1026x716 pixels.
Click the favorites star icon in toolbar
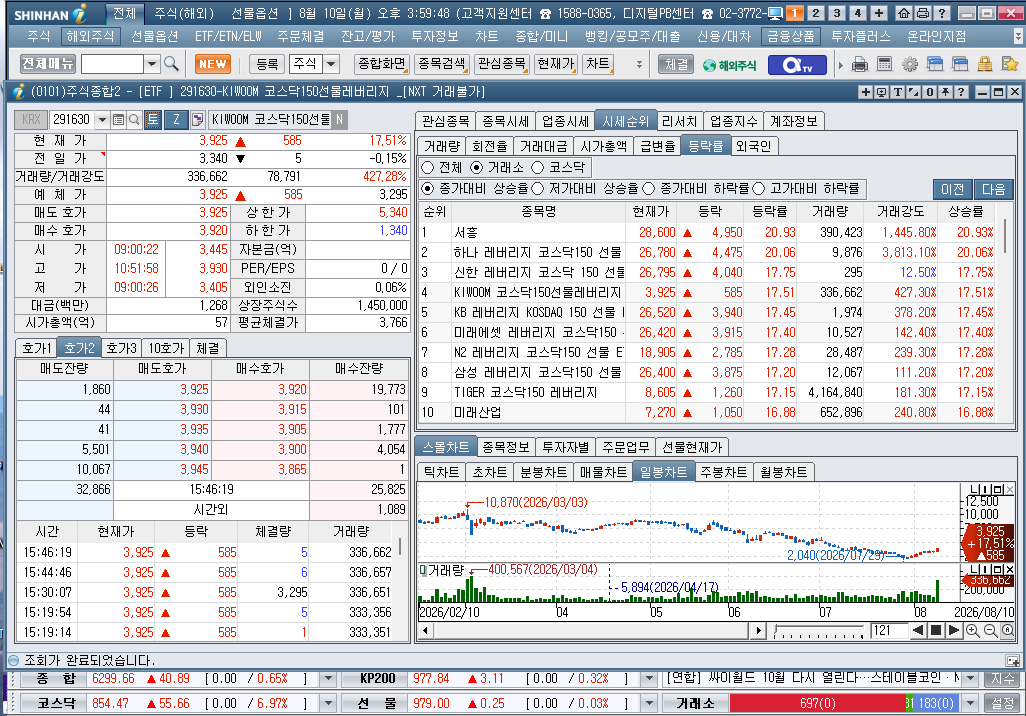(x=1010, y=64)
